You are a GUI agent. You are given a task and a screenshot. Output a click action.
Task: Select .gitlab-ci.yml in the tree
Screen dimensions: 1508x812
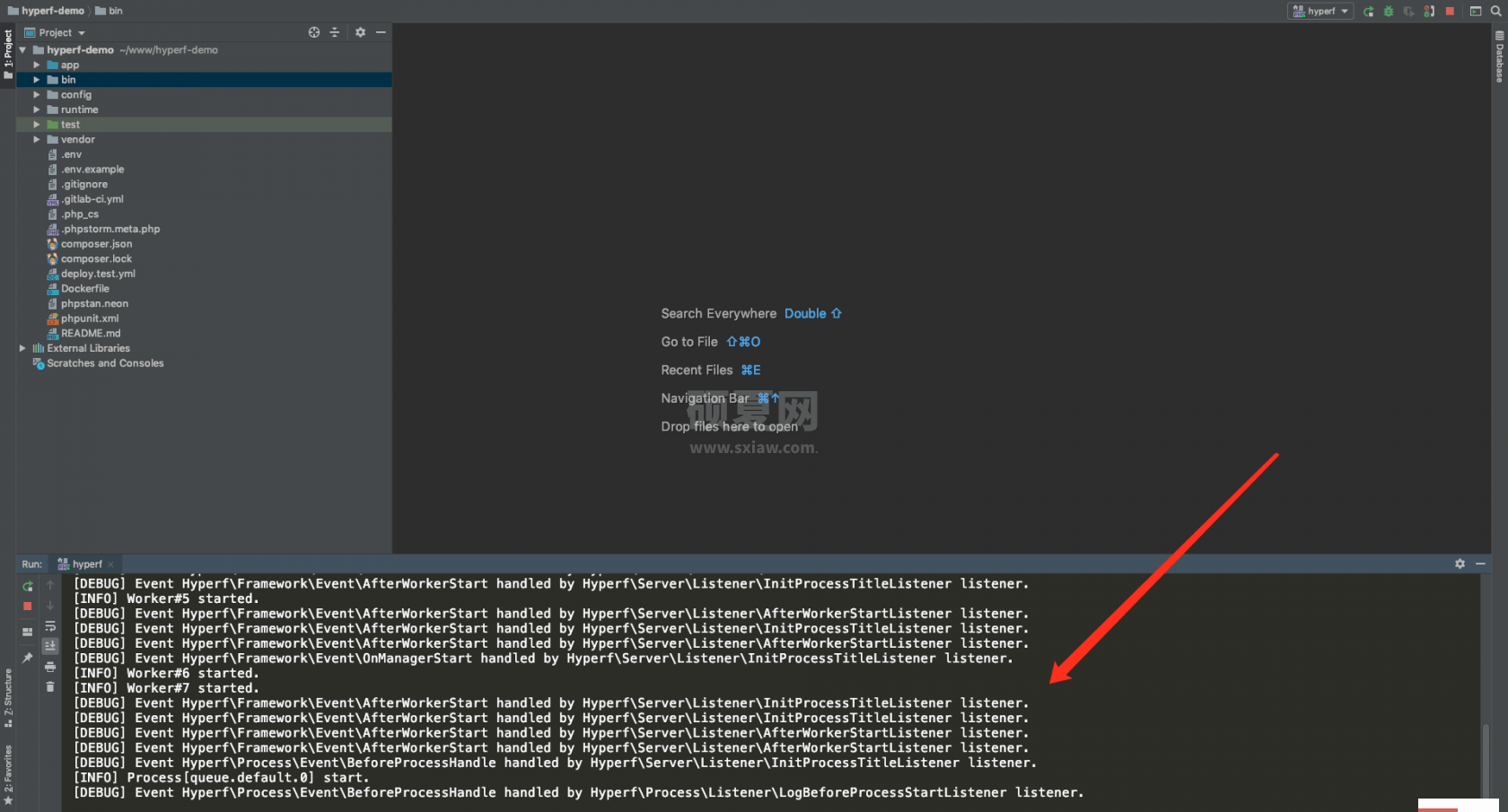(x=85, y=199)
